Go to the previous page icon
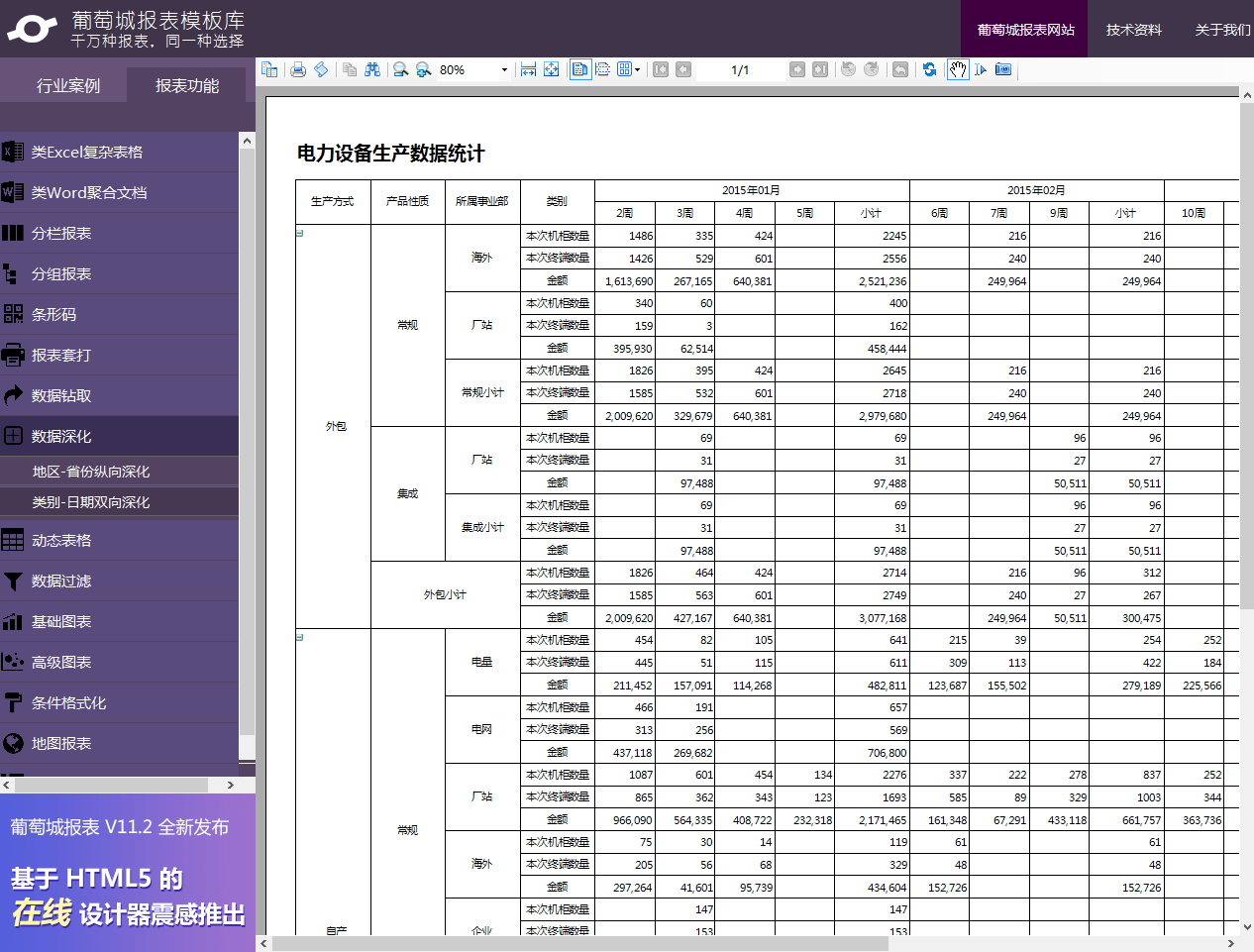The height and width of the screenshot is (952, 1254). pyautogui.click(x=683, y=69)
